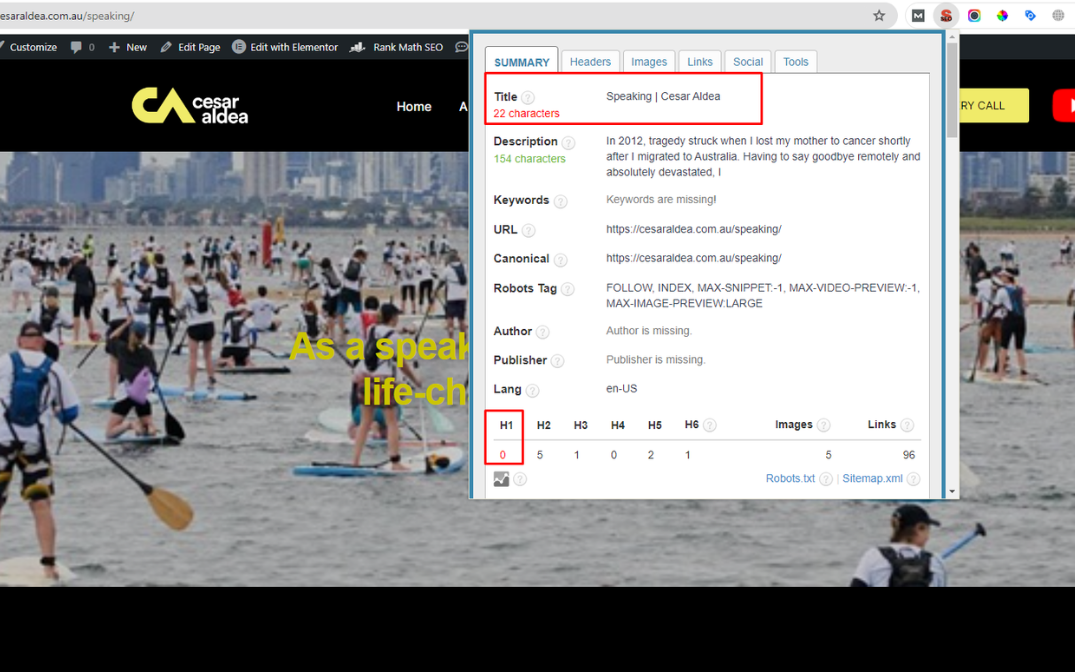Open the Sitemap.xml link

[872, 479]
